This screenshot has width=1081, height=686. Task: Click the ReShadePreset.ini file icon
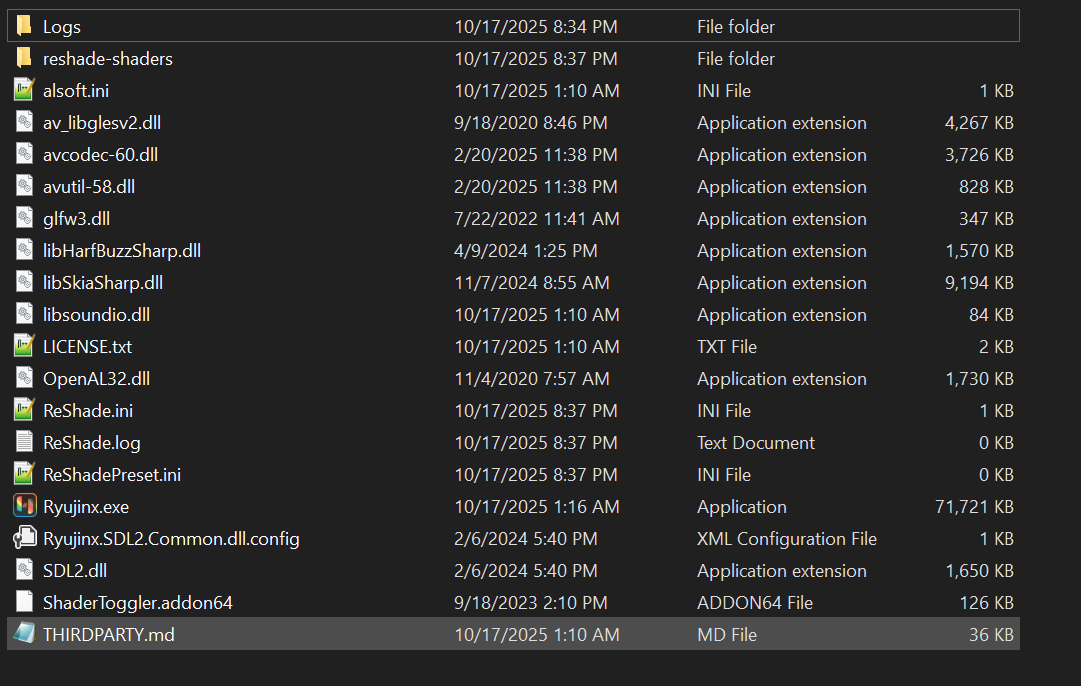click(24, 474)
